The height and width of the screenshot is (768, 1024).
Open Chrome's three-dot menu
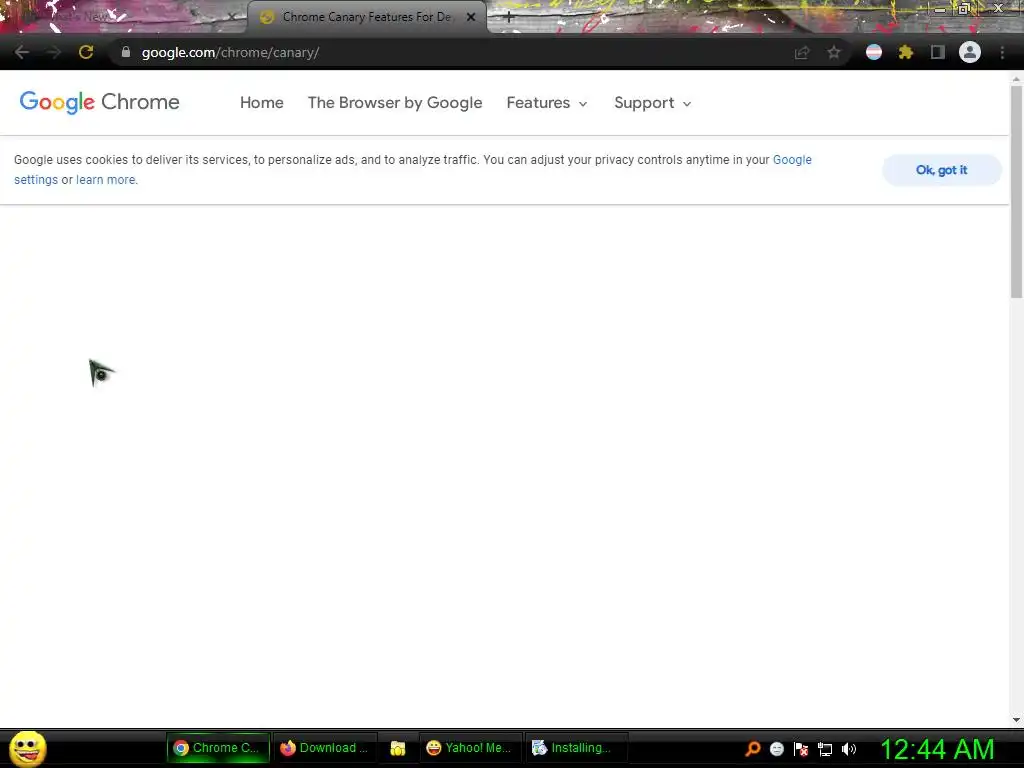coord(1002,52)
